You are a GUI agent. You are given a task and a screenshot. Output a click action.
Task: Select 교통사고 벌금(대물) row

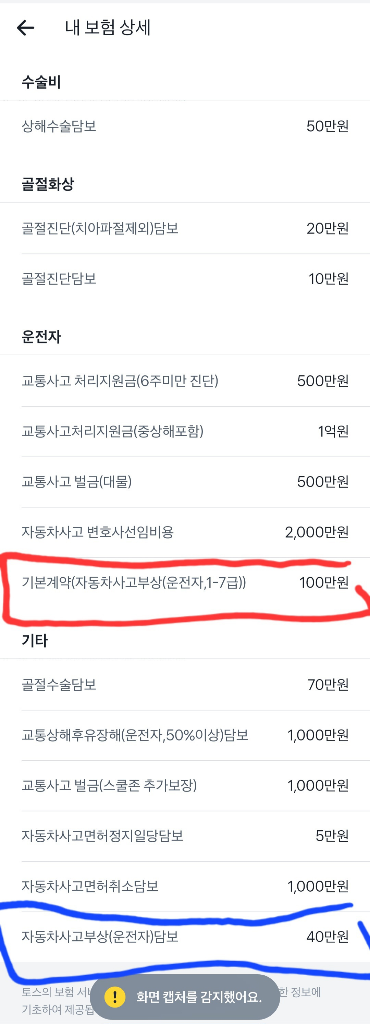pyautogui.click(x=185, y=482)
